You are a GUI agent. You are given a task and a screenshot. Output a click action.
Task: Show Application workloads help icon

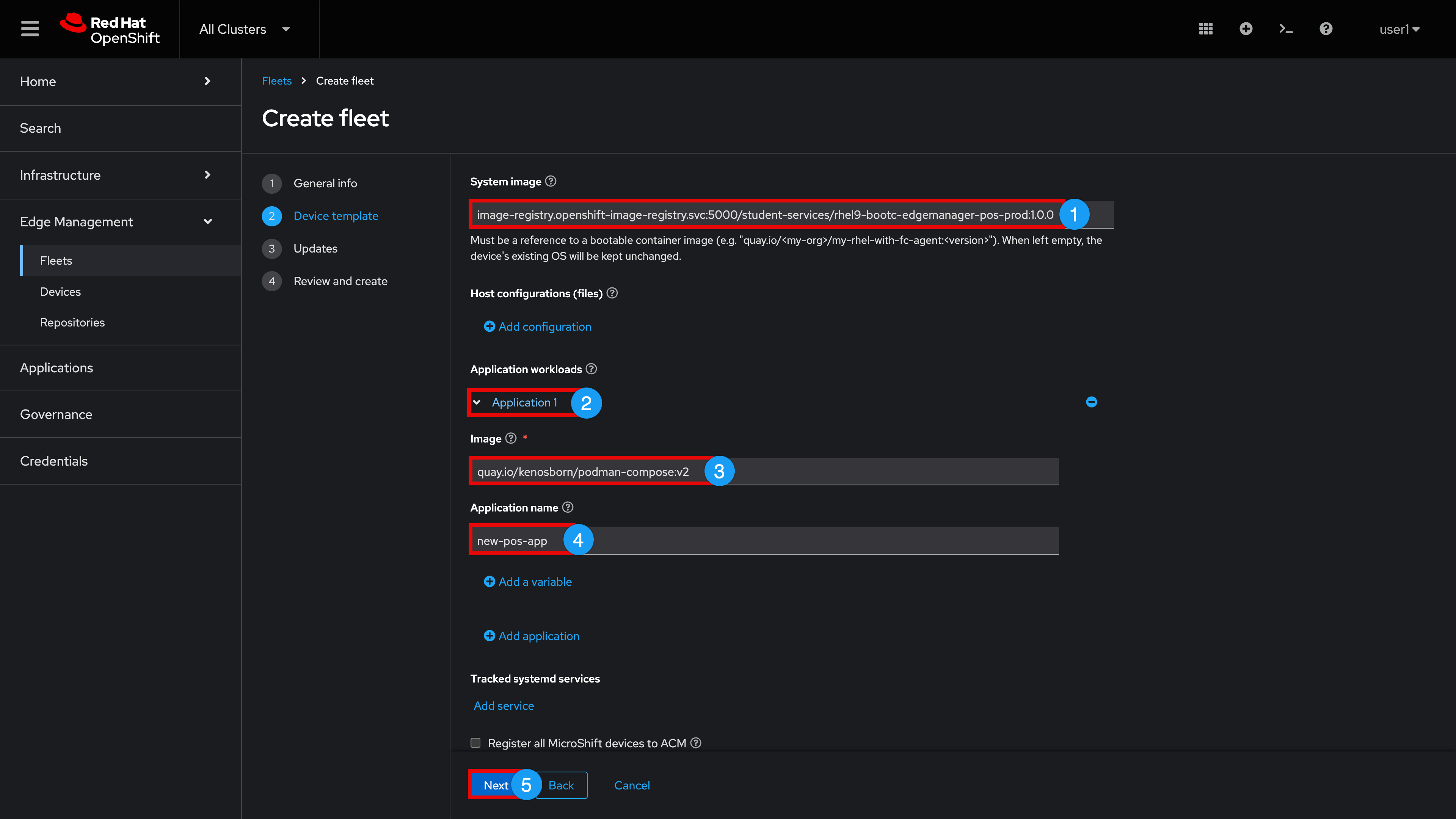pyautogui.click(x=591, y=369)
